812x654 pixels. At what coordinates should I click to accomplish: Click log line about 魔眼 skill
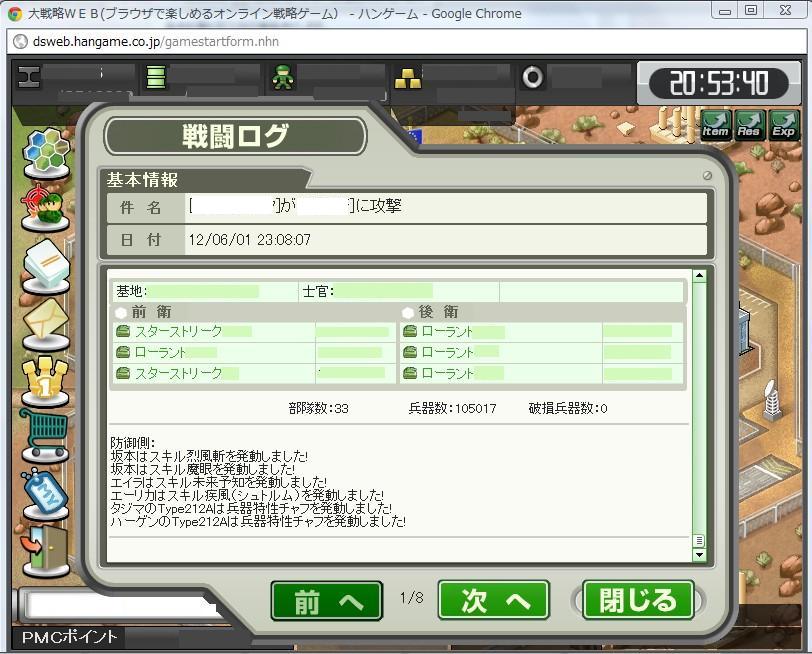click(202, 469)
